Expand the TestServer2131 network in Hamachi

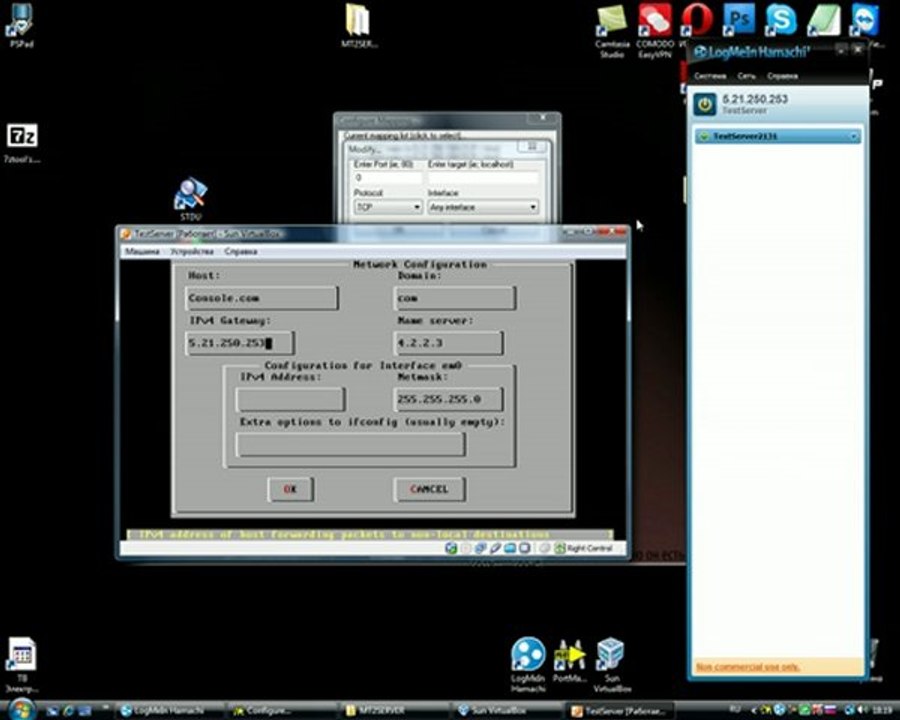[x=854, y=137]
